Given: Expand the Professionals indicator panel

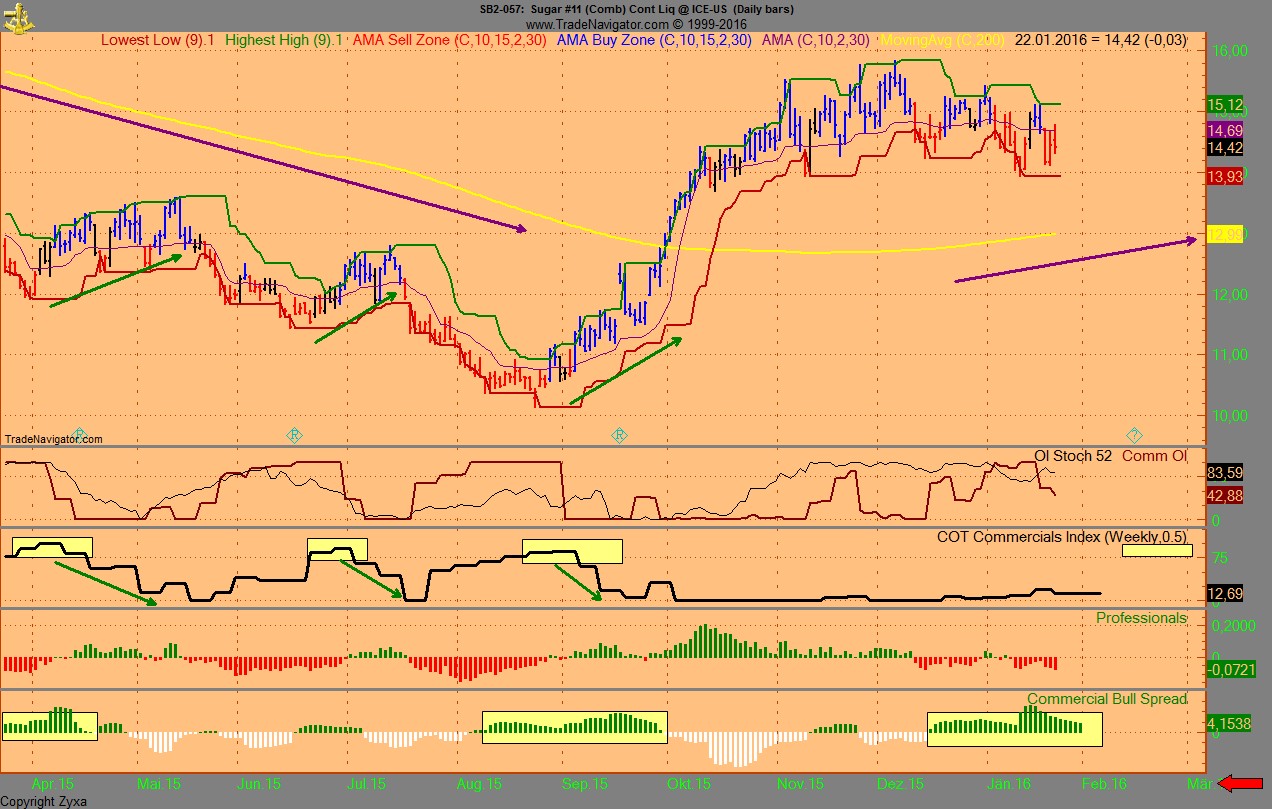Looking at the screenshot, I should (x=1141, y=618).
